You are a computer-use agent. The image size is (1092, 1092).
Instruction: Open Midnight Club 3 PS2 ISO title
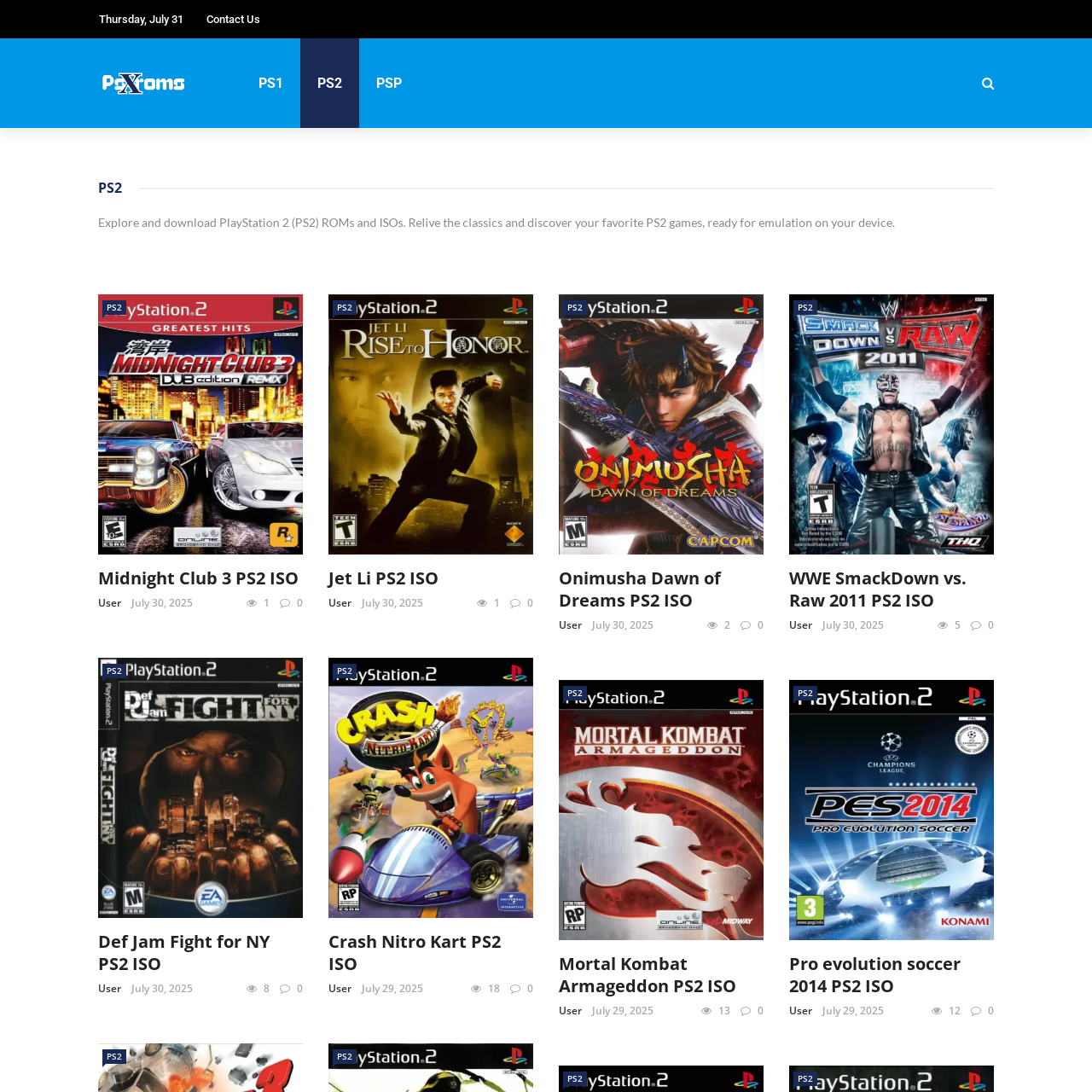tap(198, 578)
